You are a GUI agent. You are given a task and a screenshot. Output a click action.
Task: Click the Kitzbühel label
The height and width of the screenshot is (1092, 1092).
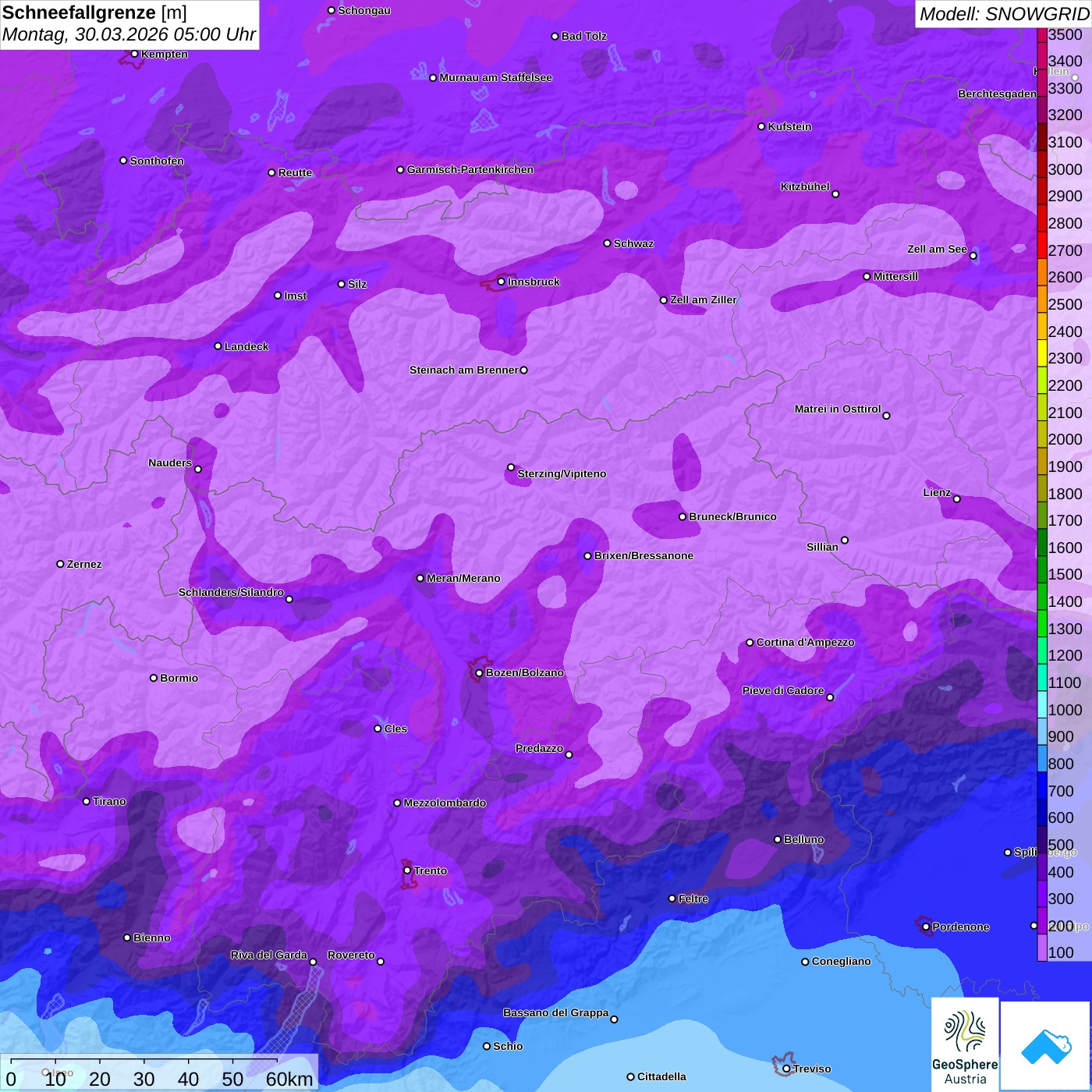click(x=805, y=186)
